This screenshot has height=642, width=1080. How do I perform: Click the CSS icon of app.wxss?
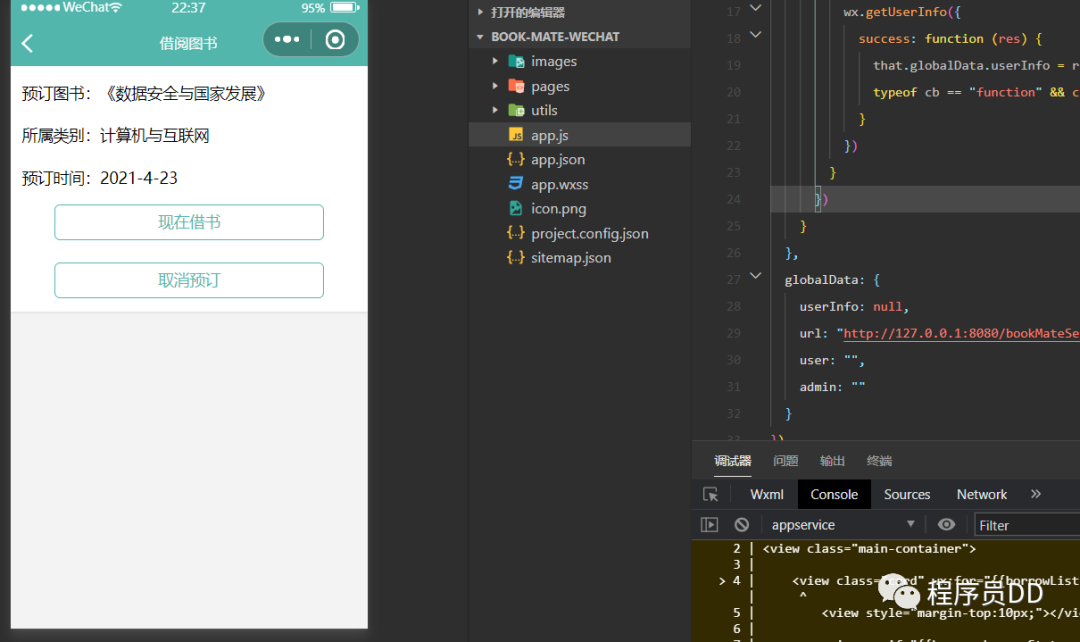tap(516, 183)
